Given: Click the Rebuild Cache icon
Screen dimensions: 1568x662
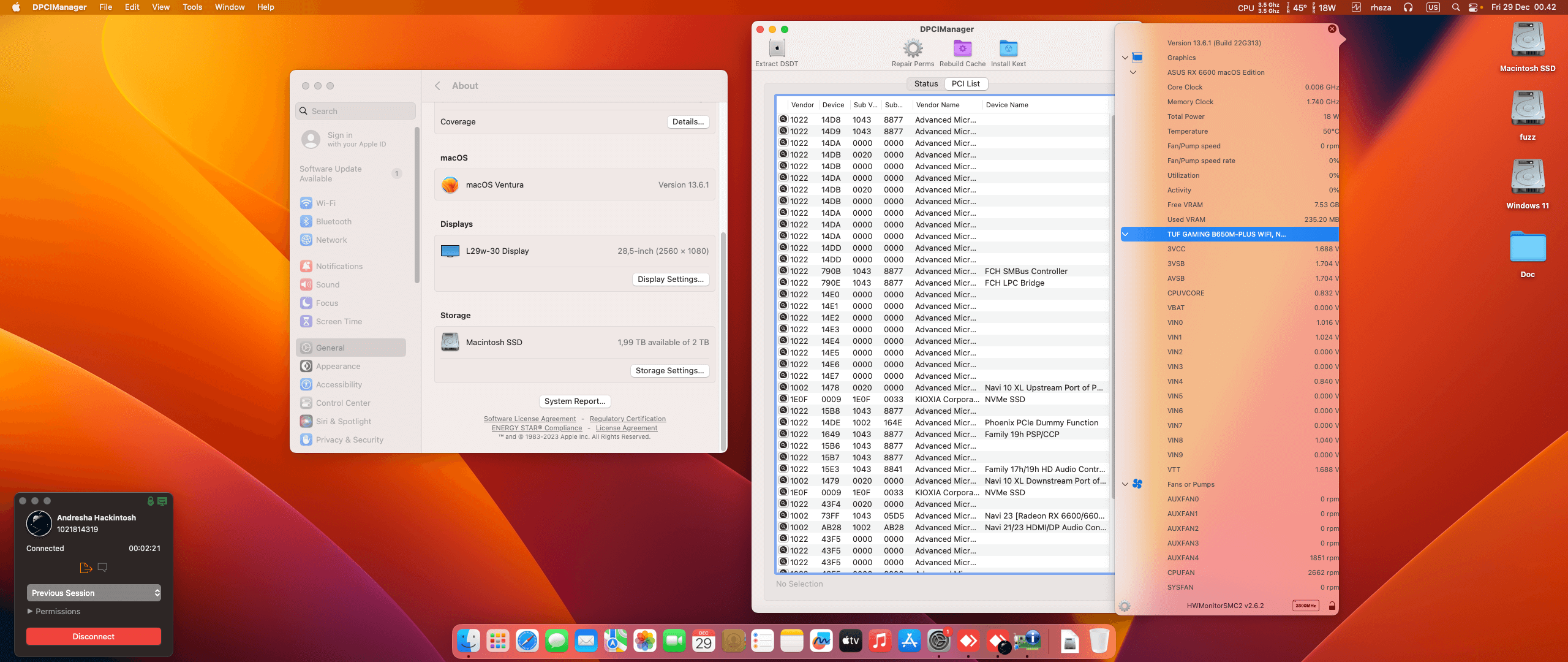Looking at the screenshot, I should click(962, 48).
